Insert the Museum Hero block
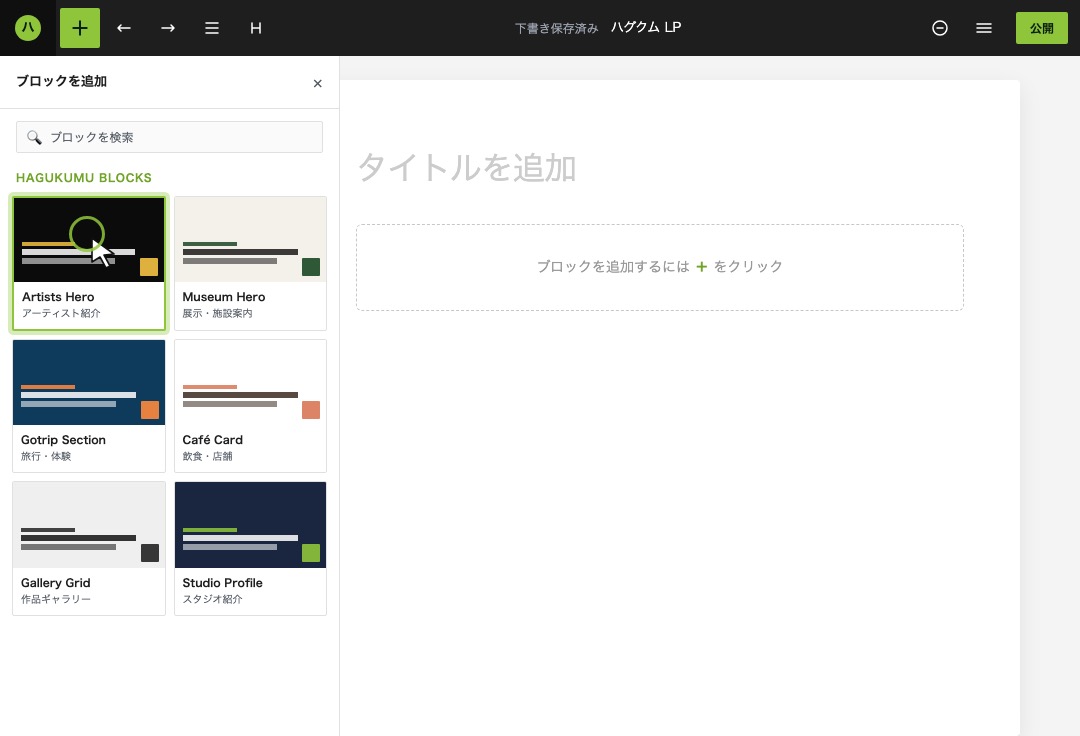 click(x=251, y=263)
